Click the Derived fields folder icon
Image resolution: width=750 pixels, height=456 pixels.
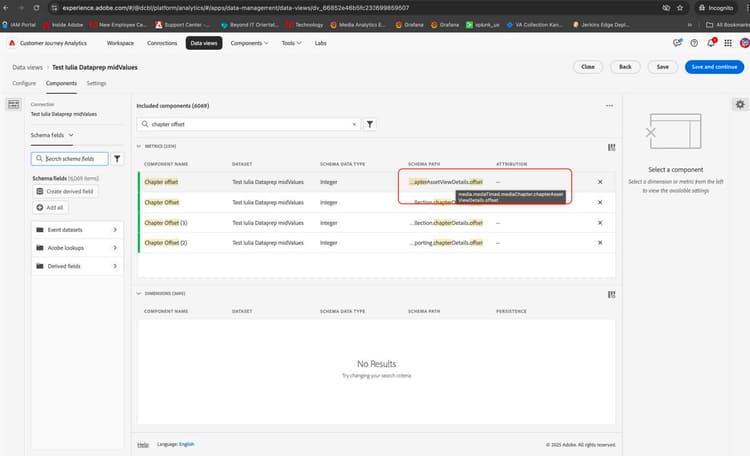click(x=40, y=266)
